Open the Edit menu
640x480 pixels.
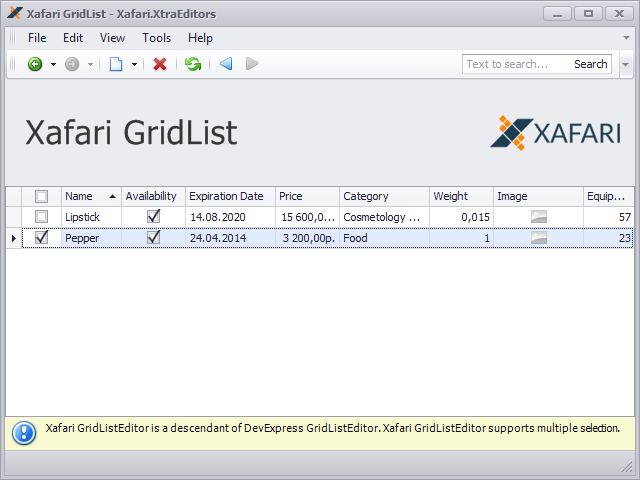pyautogui.click(x=73, y=38)
